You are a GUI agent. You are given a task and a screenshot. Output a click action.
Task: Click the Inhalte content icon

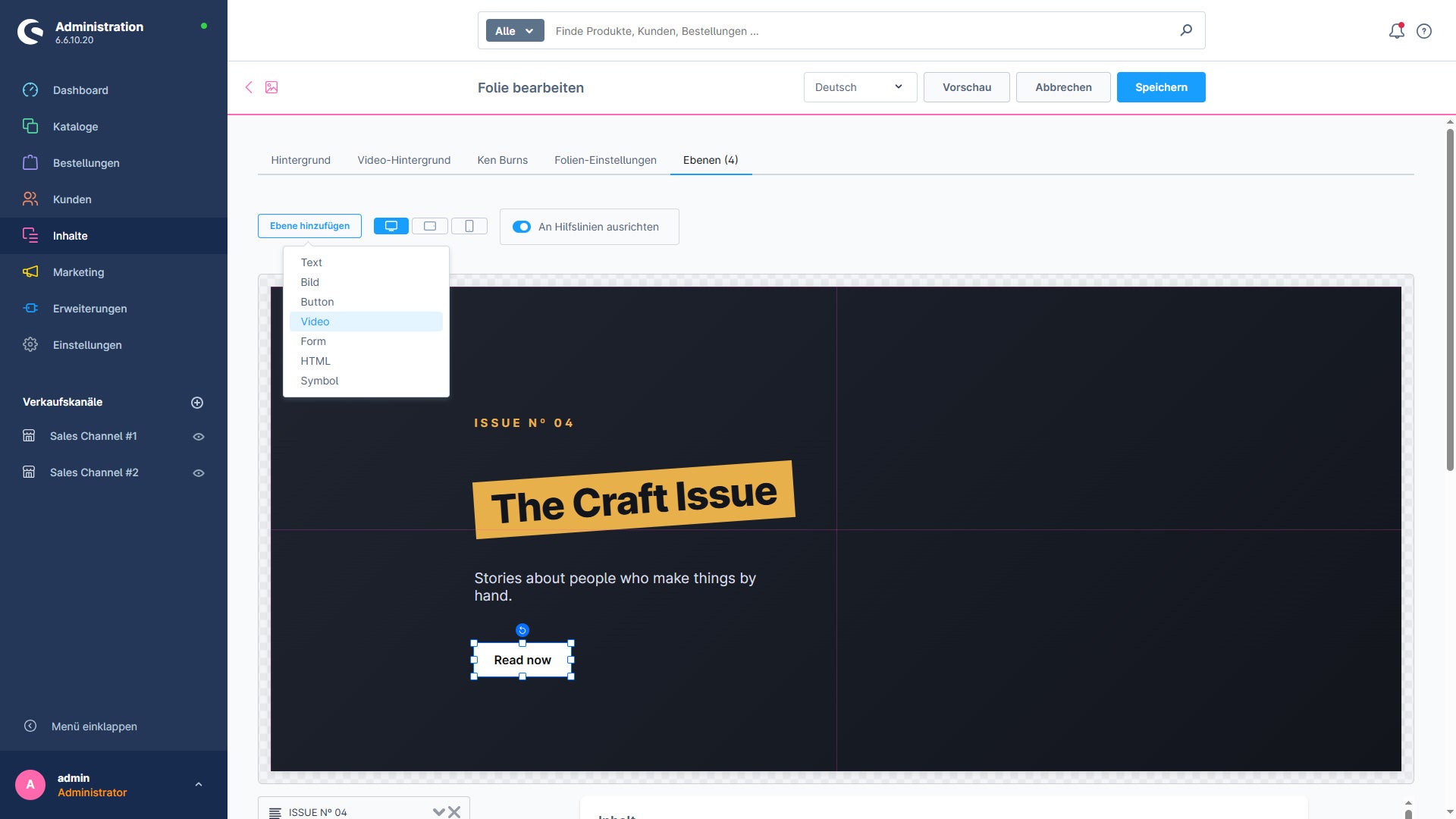point(30,236)
